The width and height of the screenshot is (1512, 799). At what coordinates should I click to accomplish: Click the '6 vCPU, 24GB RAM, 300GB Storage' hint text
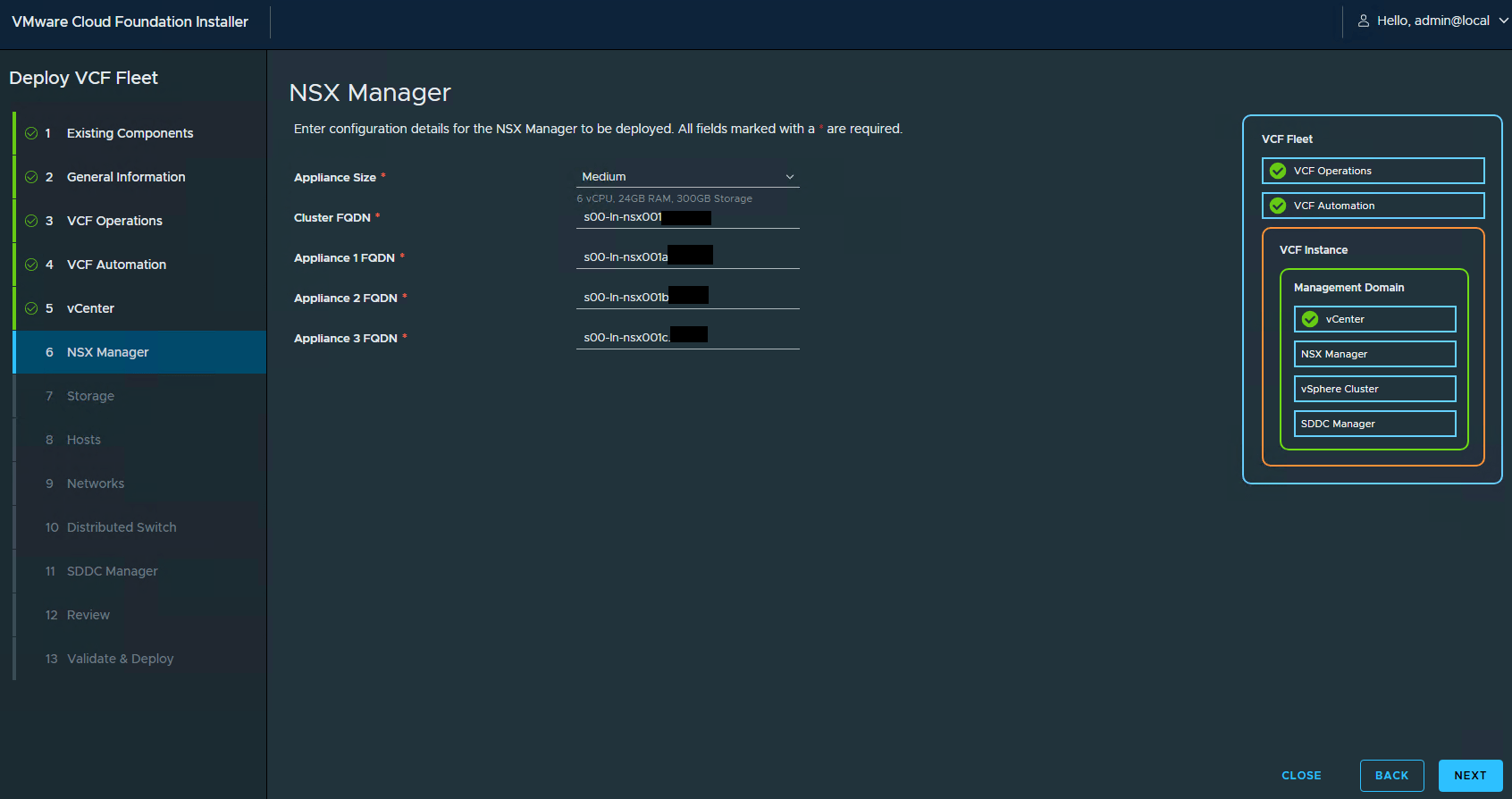(x=665, y=198)
